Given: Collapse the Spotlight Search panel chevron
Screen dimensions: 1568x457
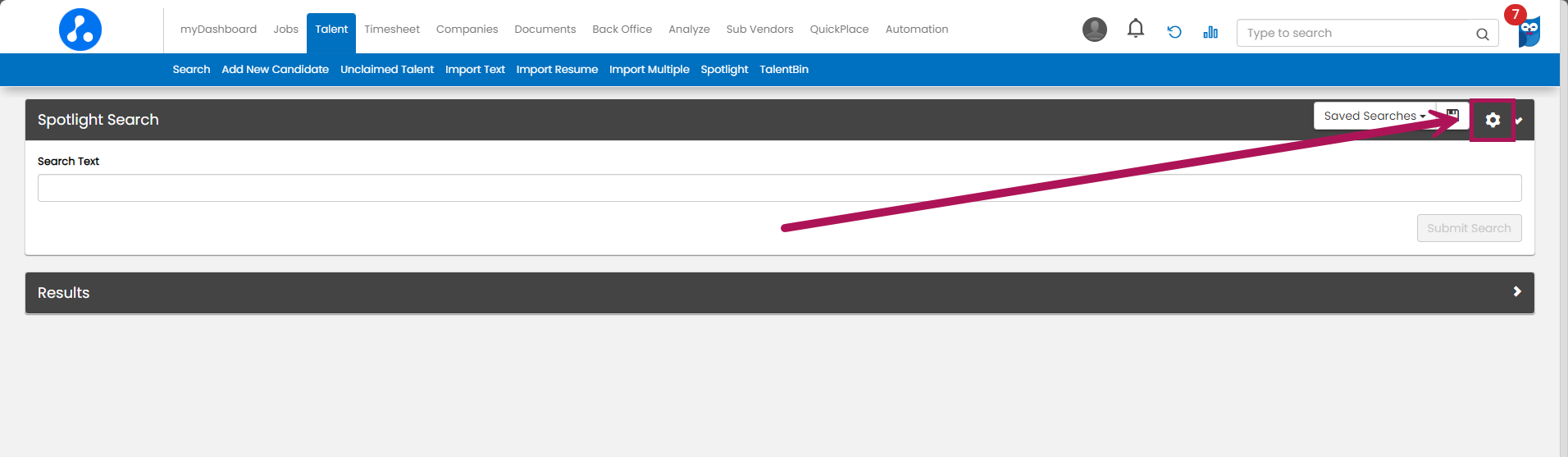Looking at the screenshot, I should click(x=1519, y=121).
